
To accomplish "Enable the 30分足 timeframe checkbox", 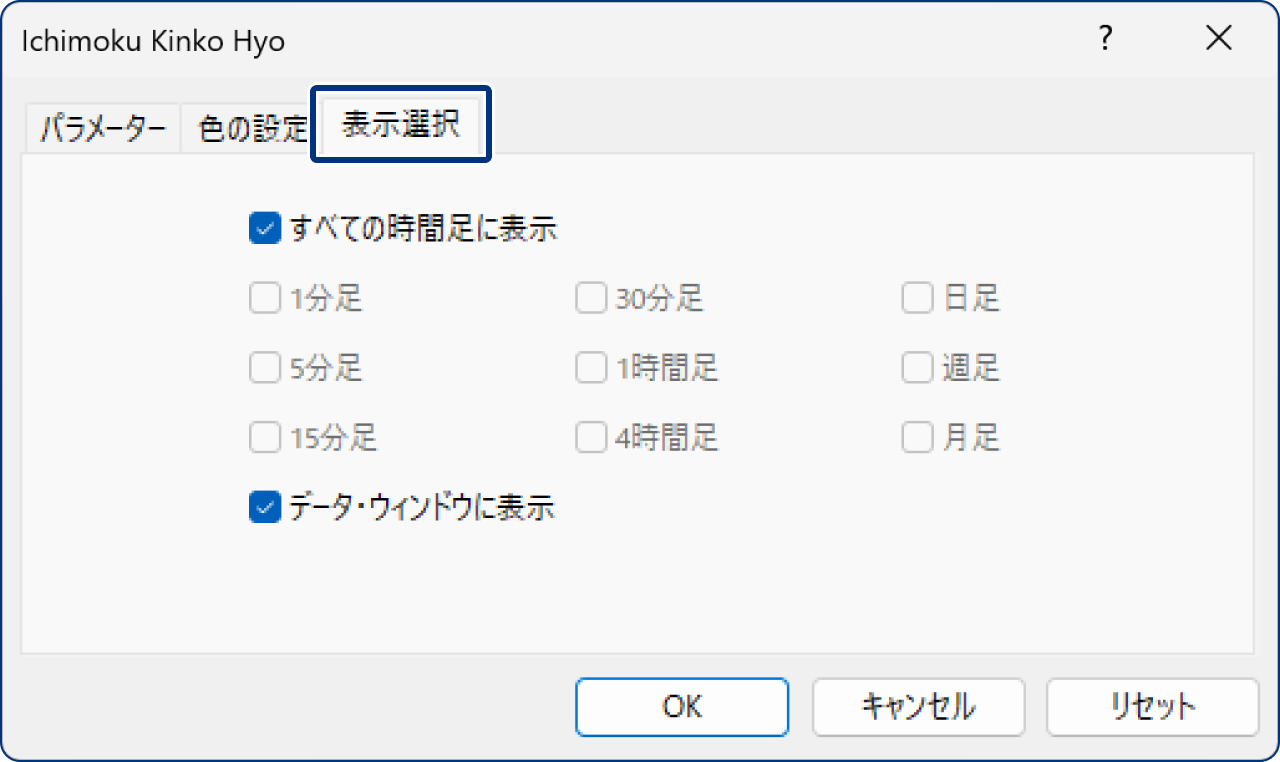I will (x=590, y=298).
